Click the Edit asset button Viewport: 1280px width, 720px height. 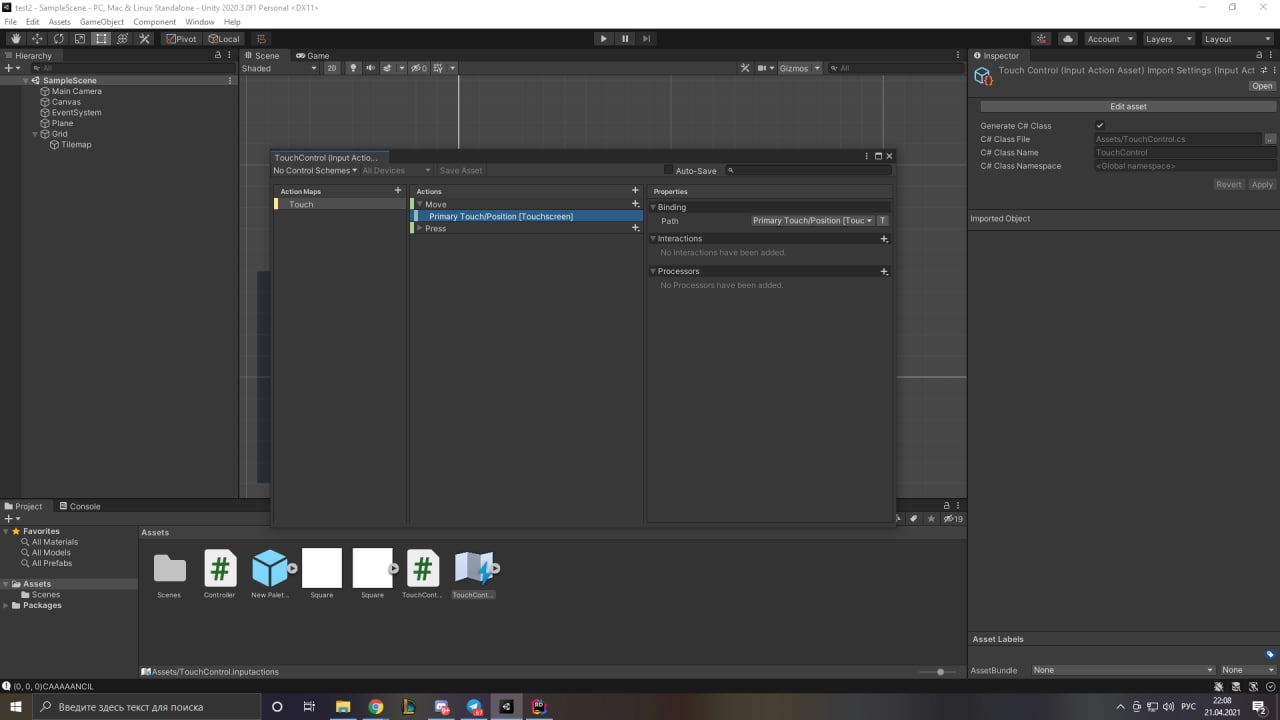[1128, 106]
